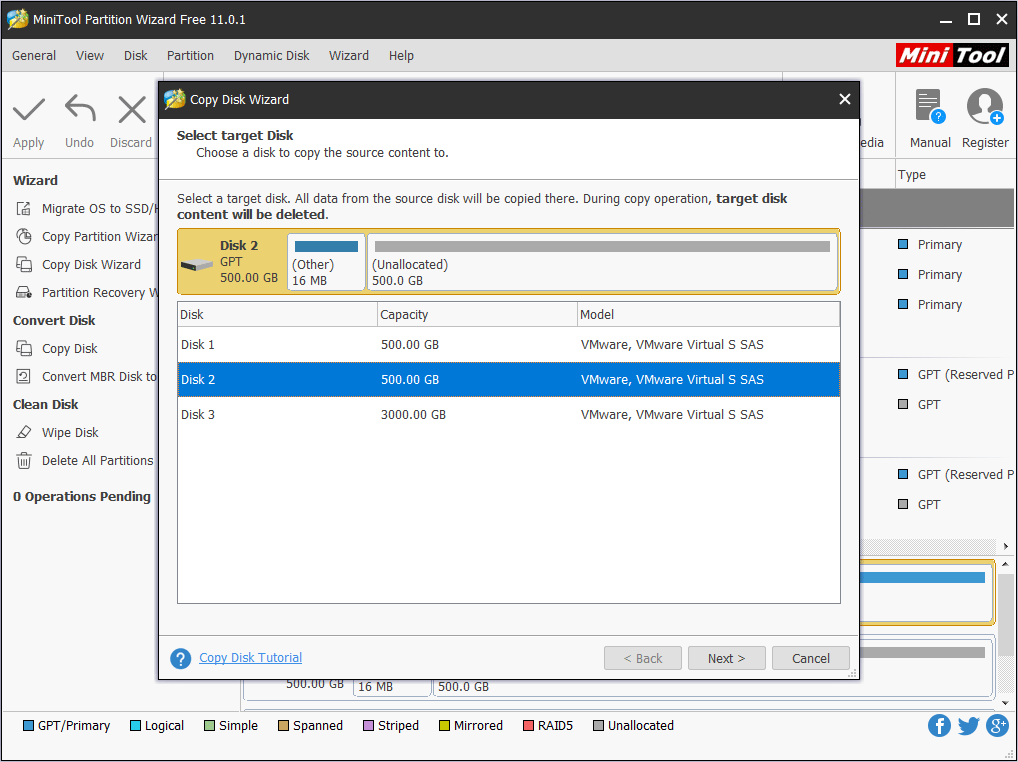Click the Undo arrow icon

click(x=79, y=108)
